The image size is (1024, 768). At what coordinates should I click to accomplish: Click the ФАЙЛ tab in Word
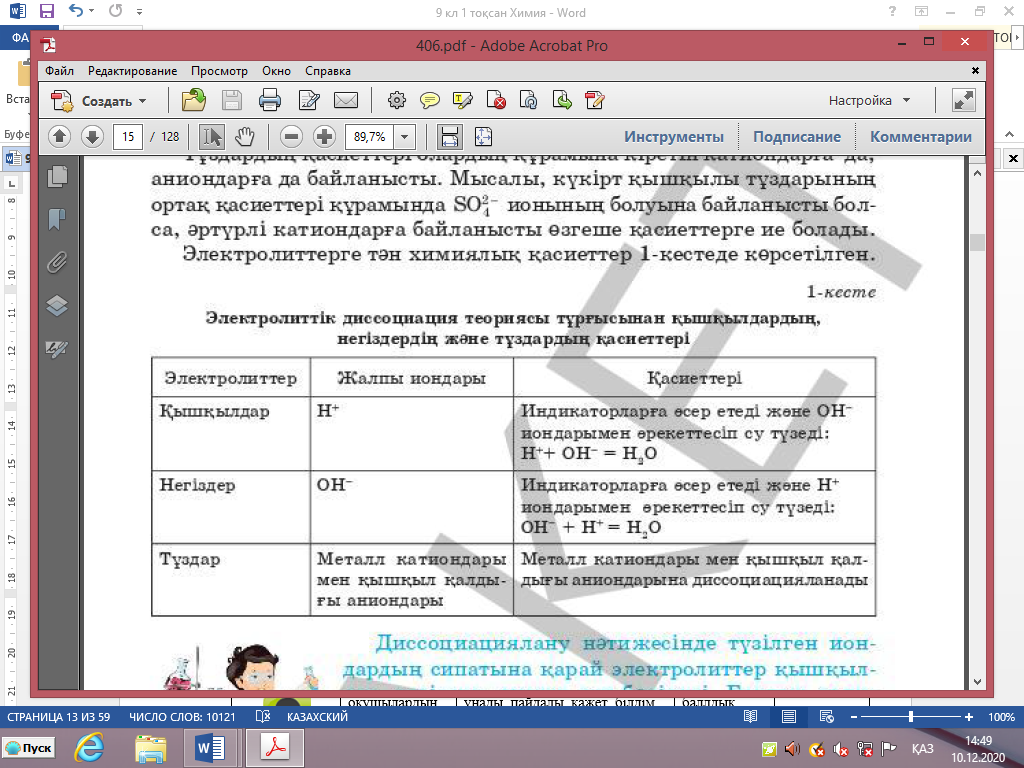(20, 38)
